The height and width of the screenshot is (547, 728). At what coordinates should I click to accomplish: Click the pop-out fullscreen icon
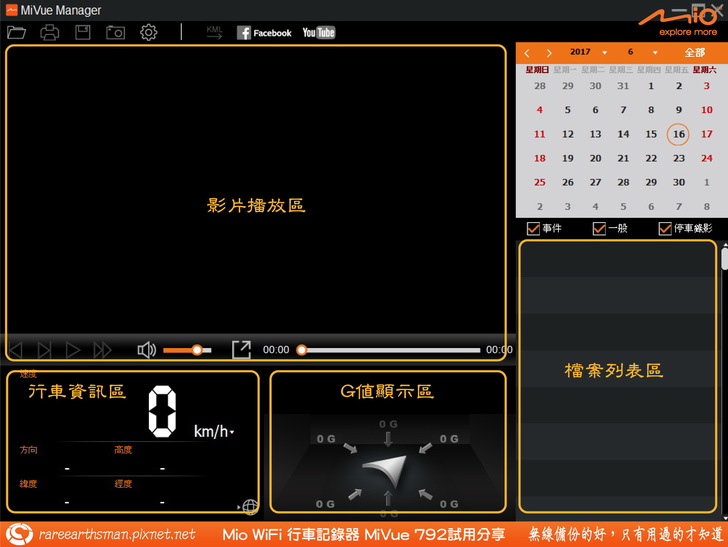click(241, 350)
